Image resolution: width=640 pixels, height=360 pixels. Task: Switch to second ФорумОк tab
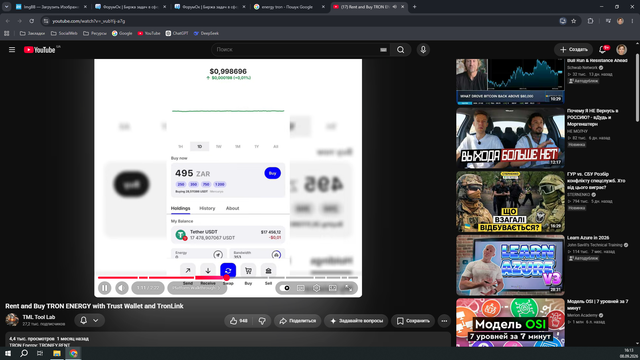tap(210, 7)
